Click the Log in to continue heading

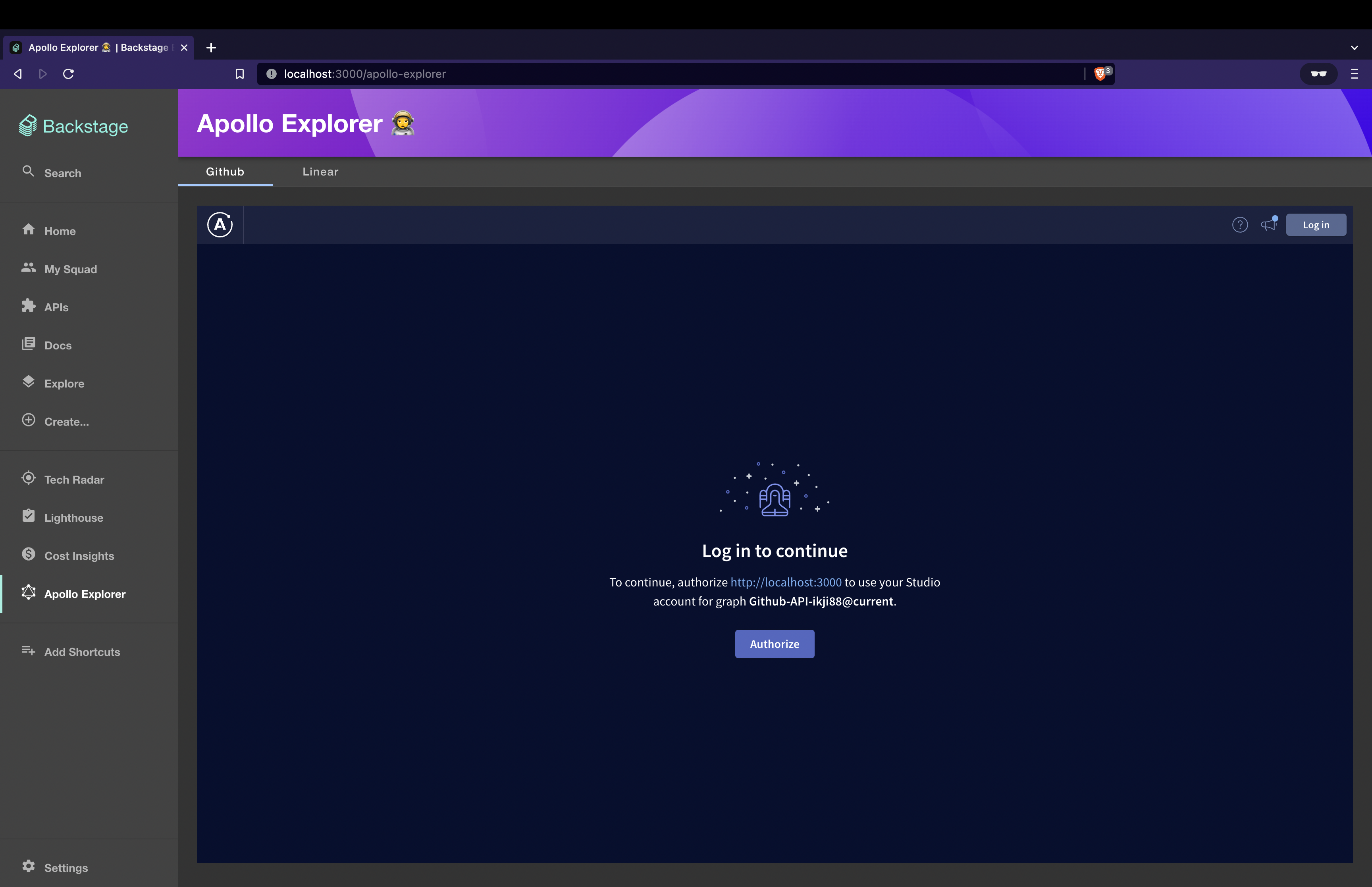775,551
